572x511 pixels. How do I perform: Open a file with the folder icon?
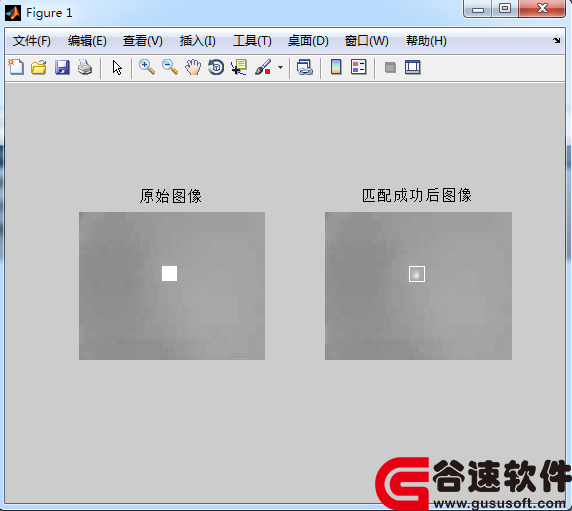(39, 67)
